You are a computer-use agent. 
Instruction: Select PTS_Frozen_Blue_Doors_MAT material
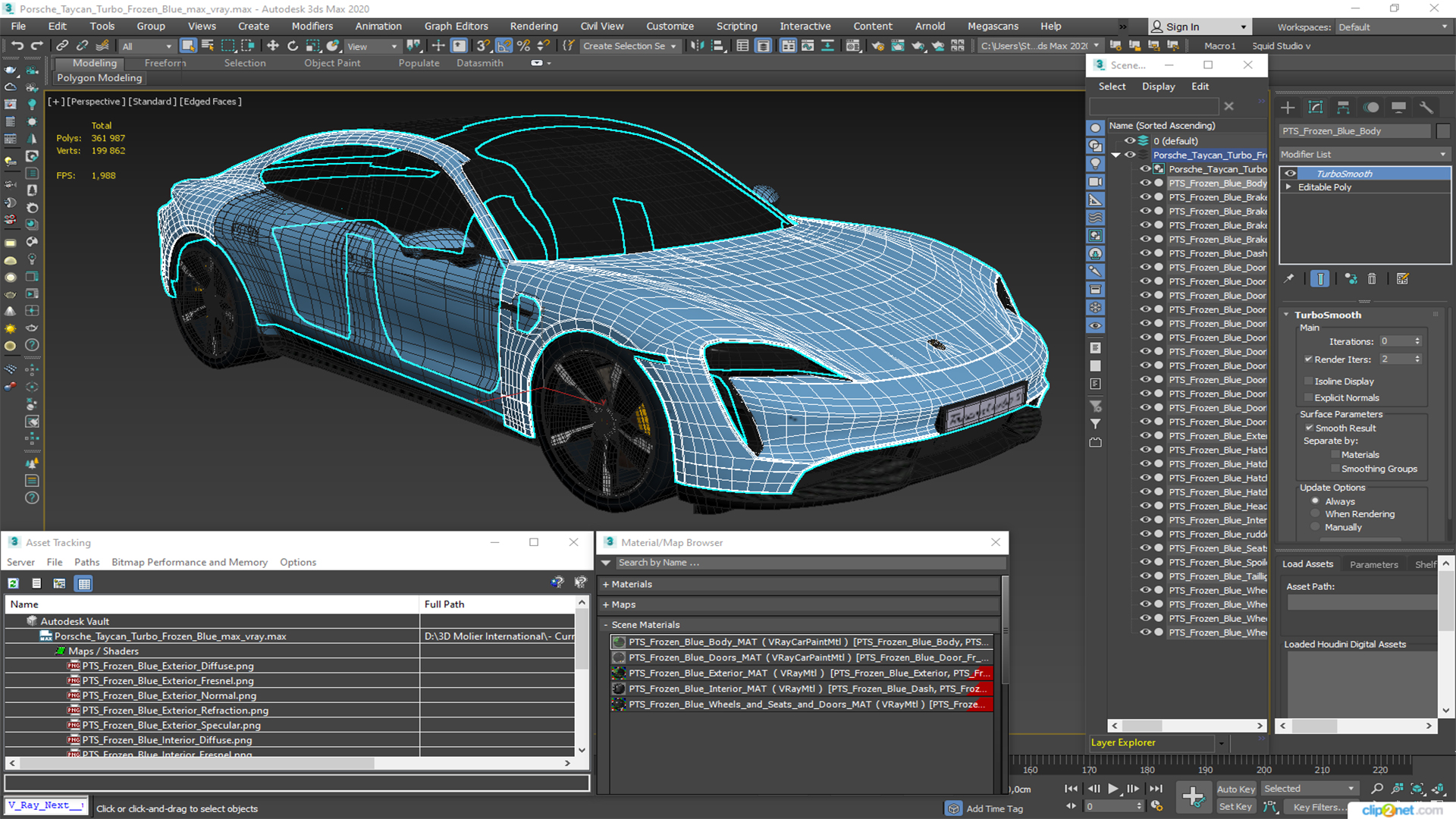pyautogui.click(x=801, y=657)
